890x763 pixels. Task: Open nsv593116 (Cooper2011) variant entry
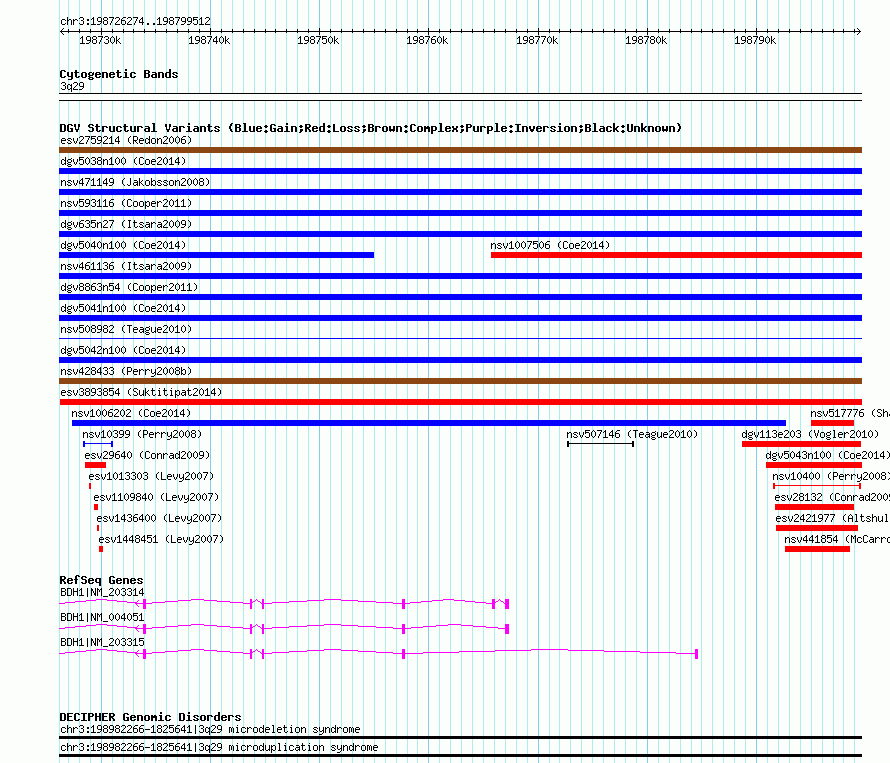pyautogui.click(x=126, y=203)
